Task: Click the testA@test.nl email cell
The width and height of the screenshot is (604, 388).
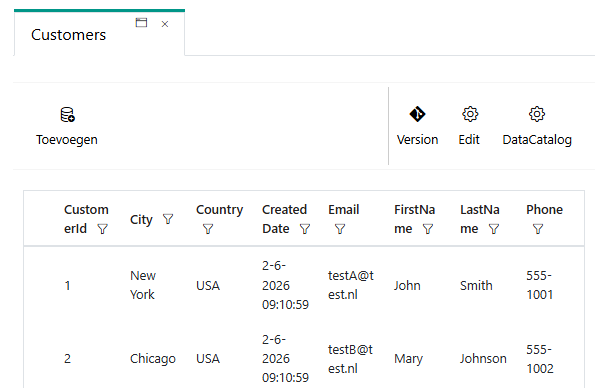Action: click(x=351, y=285)
